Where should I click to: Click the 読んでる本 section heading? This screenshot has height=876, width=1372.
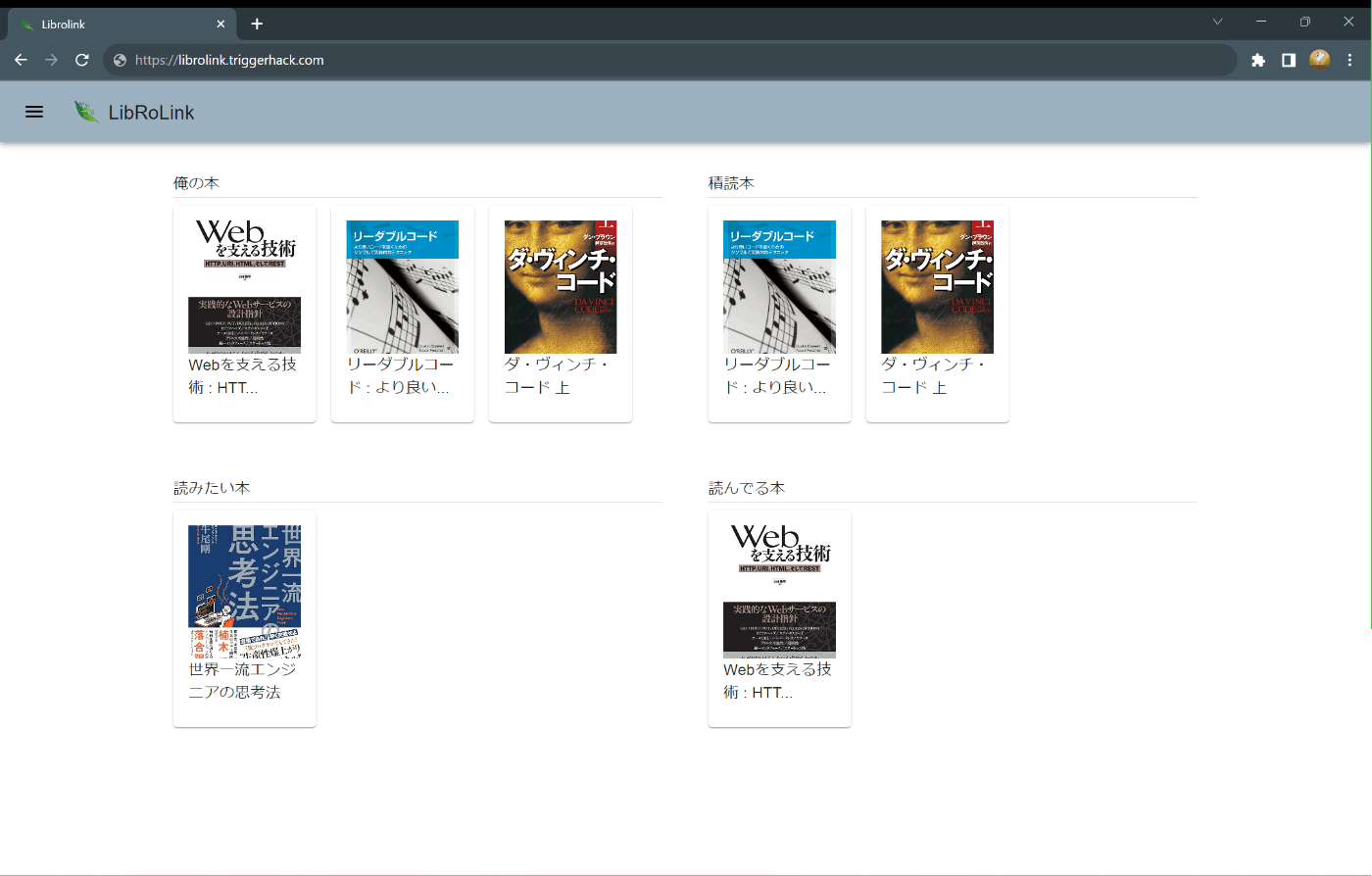[747, 488]
